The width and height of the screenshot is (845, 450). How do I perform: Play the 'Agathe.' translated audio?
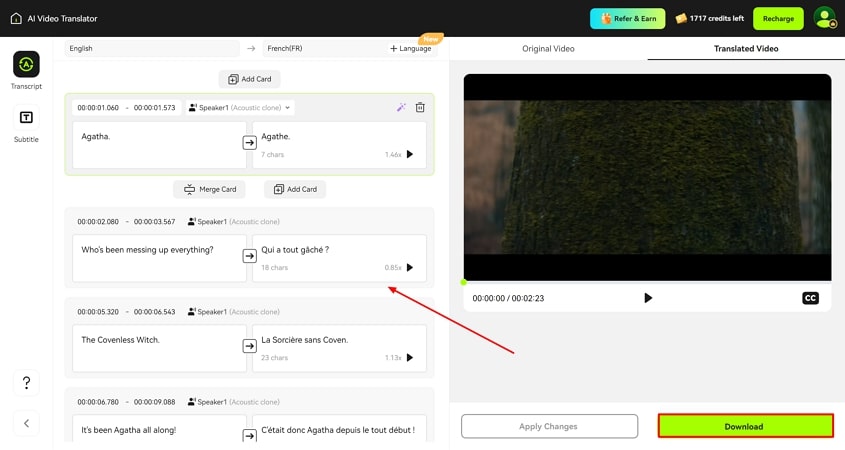click(410, 154)
